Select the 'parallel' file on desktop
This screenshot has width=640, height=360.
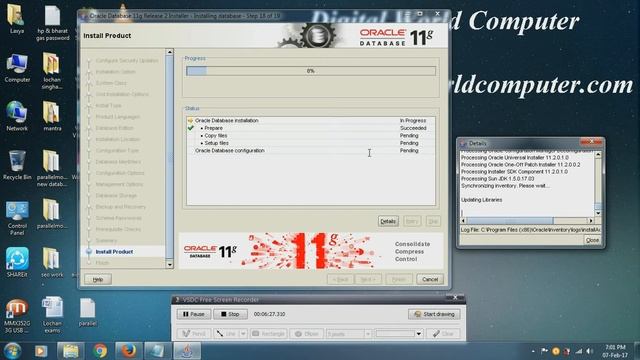(x=88, y=312)
